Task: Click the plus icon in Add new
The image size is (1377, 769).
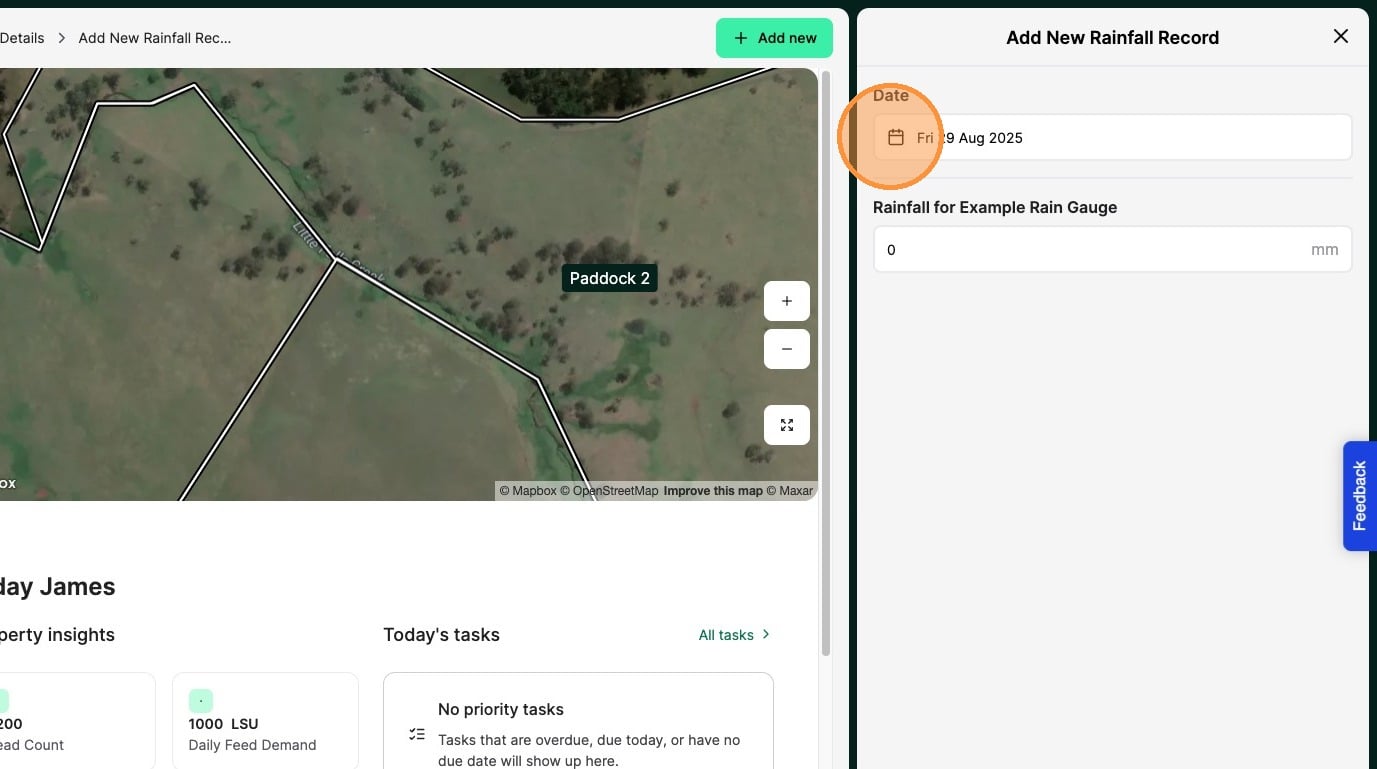Action: pos(741,38)
